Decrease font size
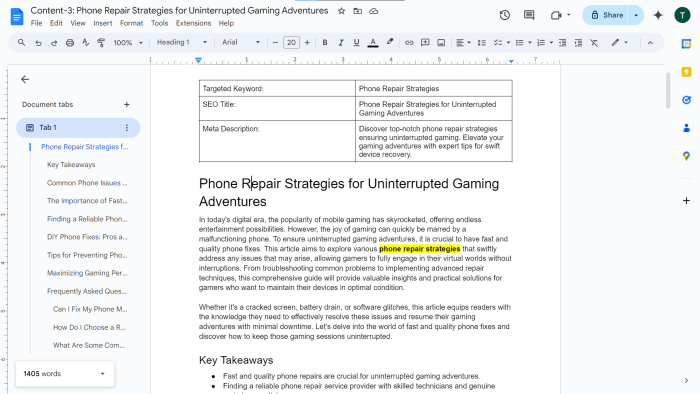 point(275,42)
